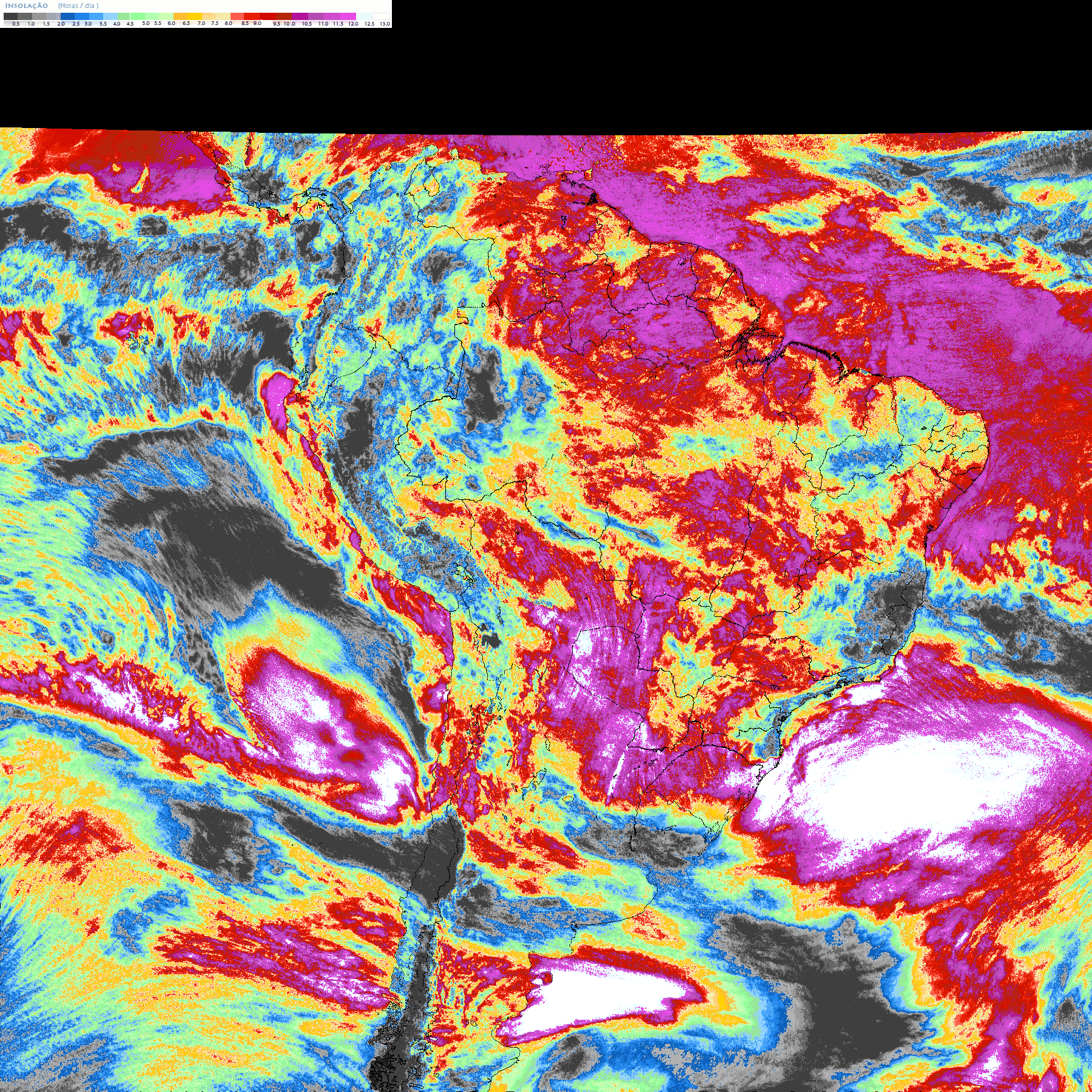
Task: Click the '10.0' scale label
Action: click(290, 24)
